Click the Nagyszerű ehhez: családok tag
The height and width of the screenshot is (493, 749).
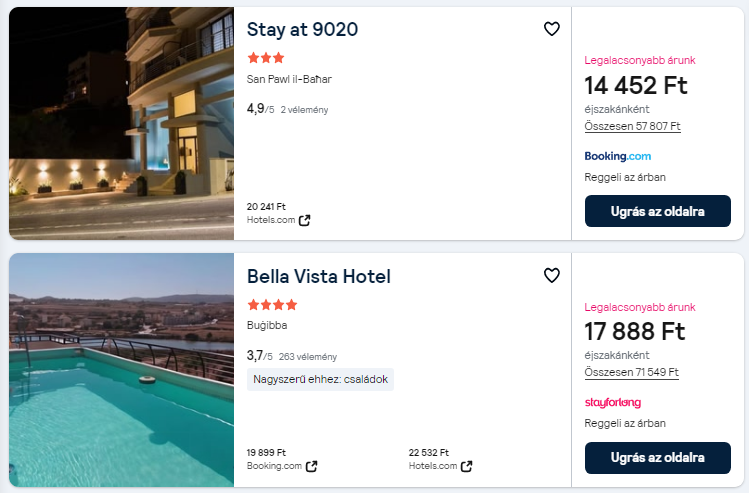coord(320,379)
